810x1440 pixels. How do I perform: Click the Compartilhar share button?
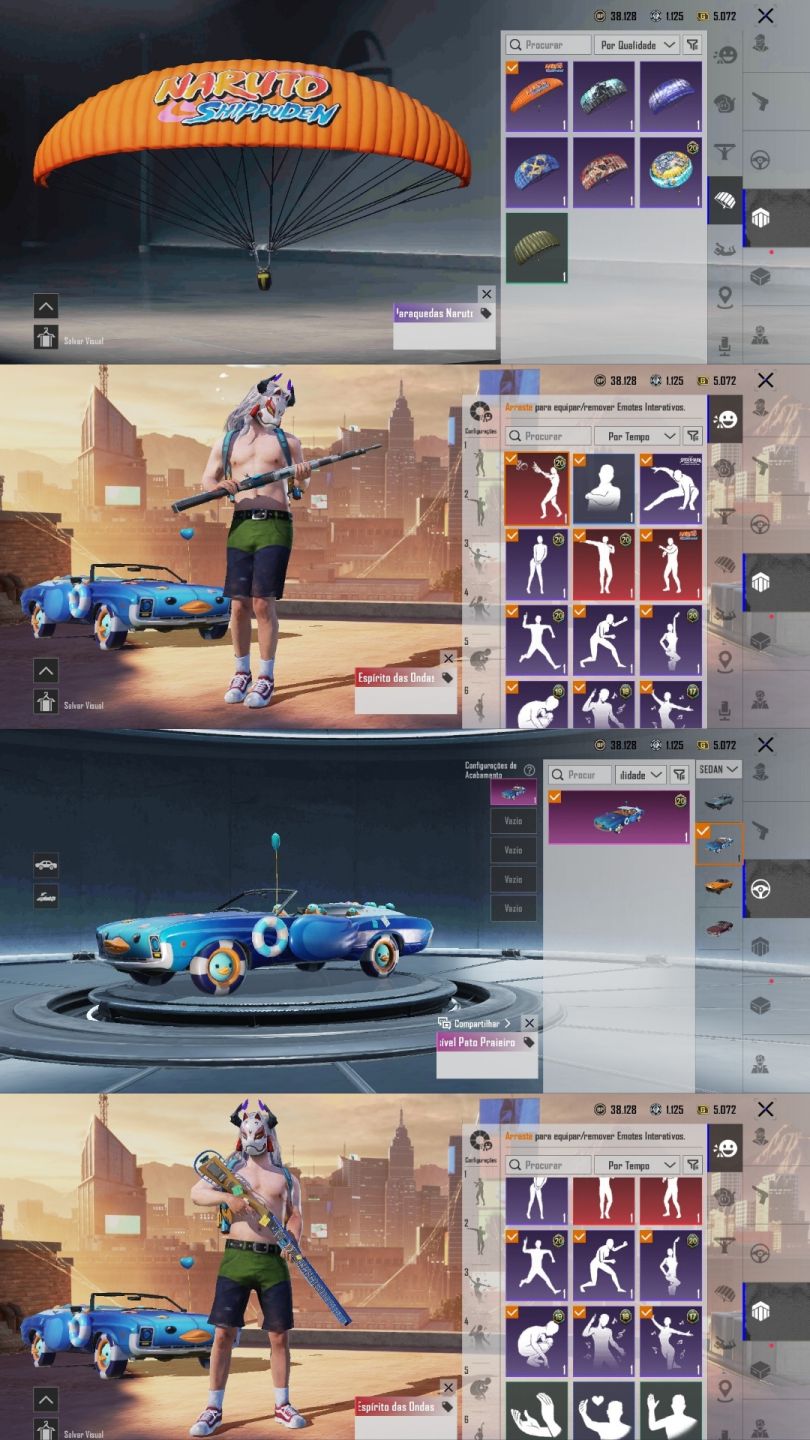476,1023
